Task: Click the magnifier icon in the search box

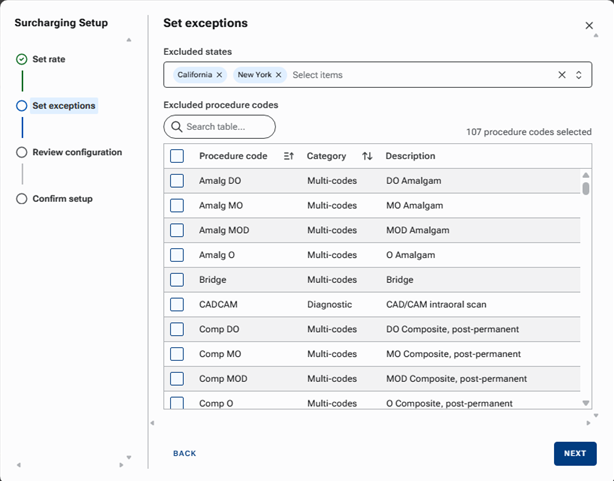Action: (x=177, y=127)
